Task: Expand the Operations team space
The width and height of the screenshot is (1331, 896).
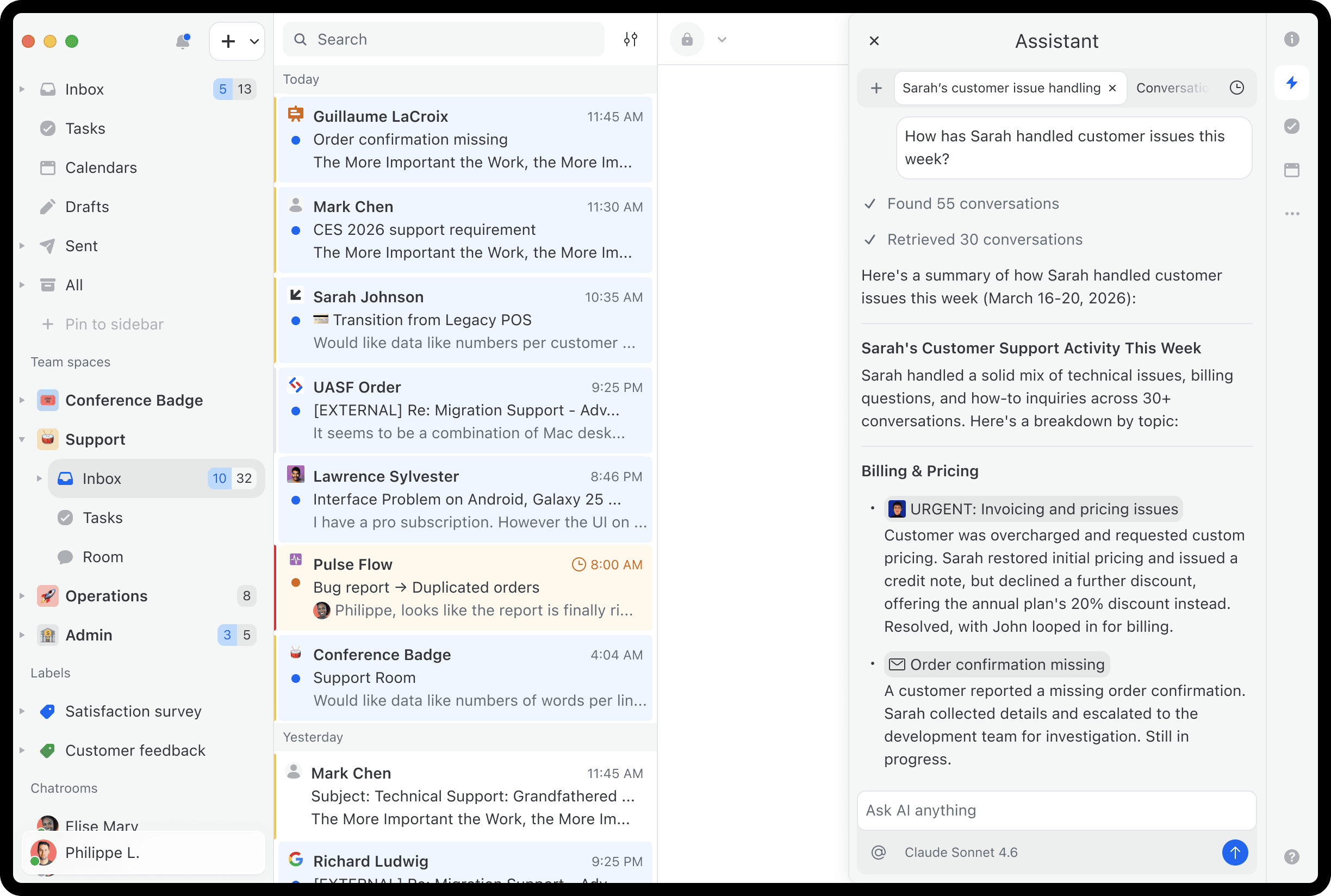Action: pyautogui.click(x=22, y=596)
